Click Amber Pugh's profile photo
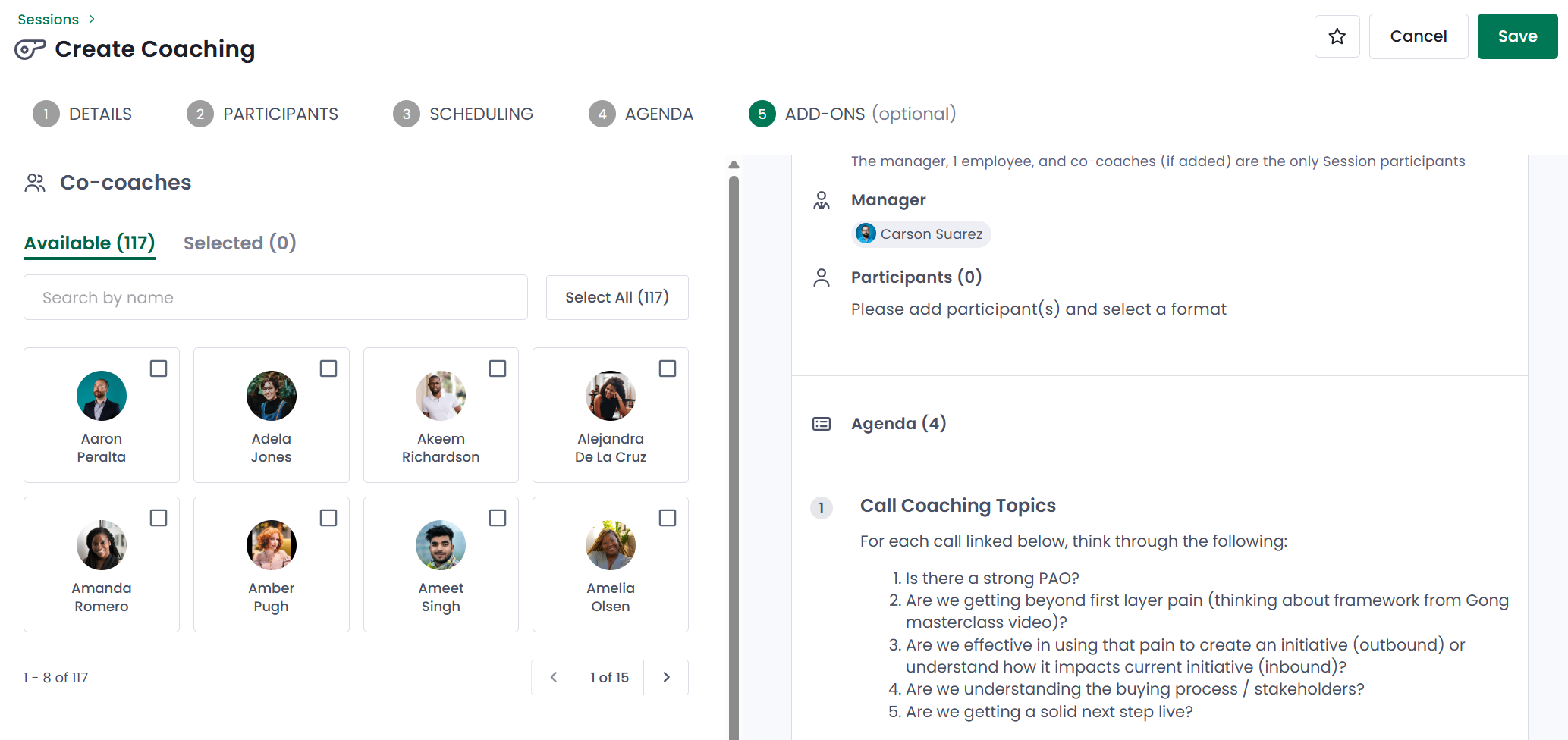 (x=272, y=545)
